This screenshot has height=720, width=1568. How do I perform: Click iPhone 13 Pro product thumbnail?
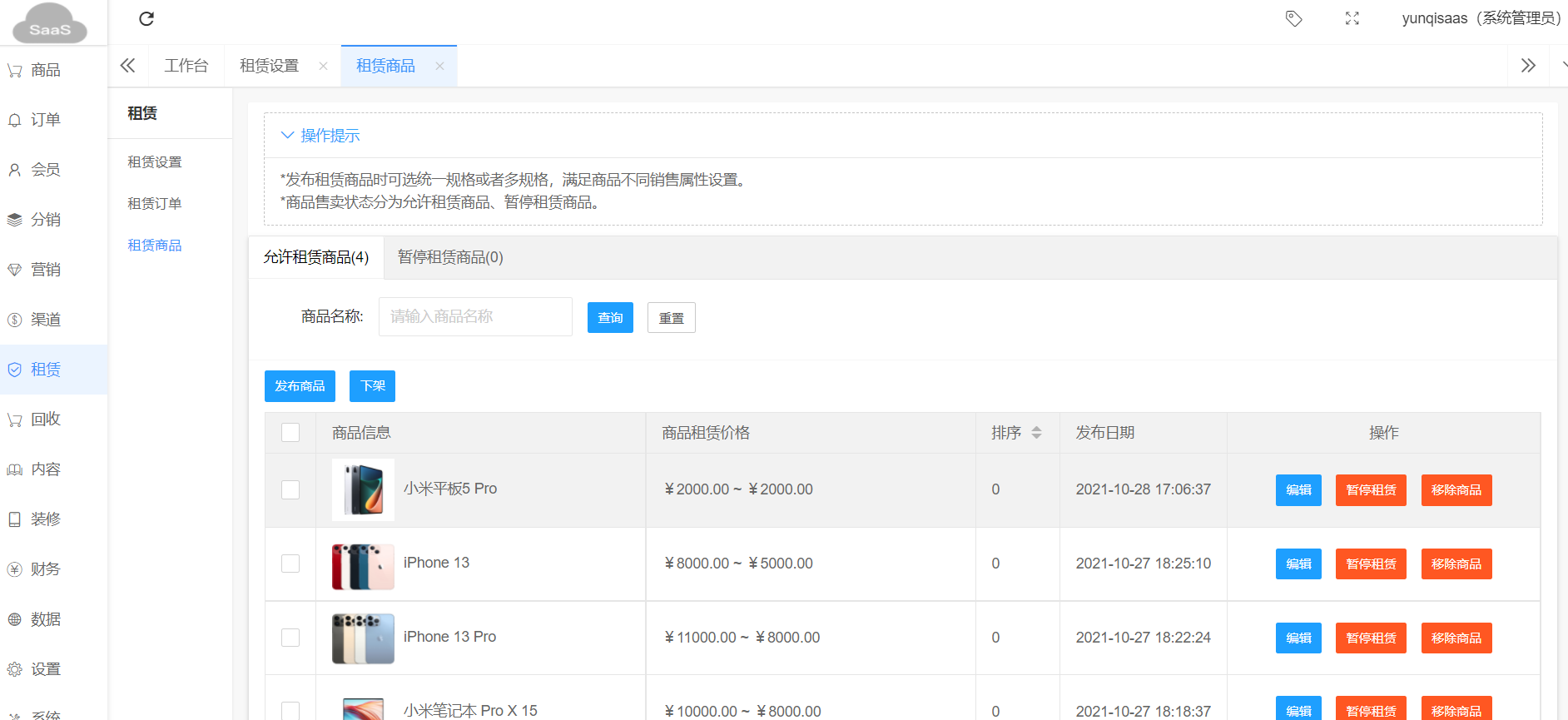(x=363, y=638)
